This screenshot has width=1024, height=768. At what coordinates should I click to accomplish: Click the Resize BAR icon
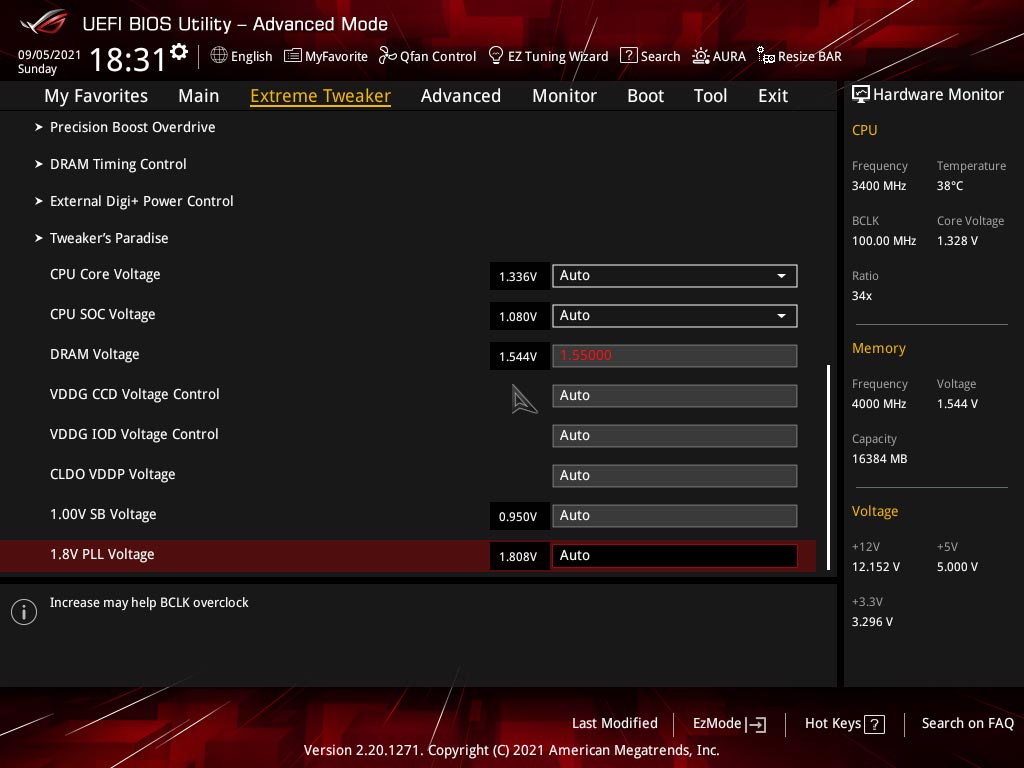[x=765, y=55]
